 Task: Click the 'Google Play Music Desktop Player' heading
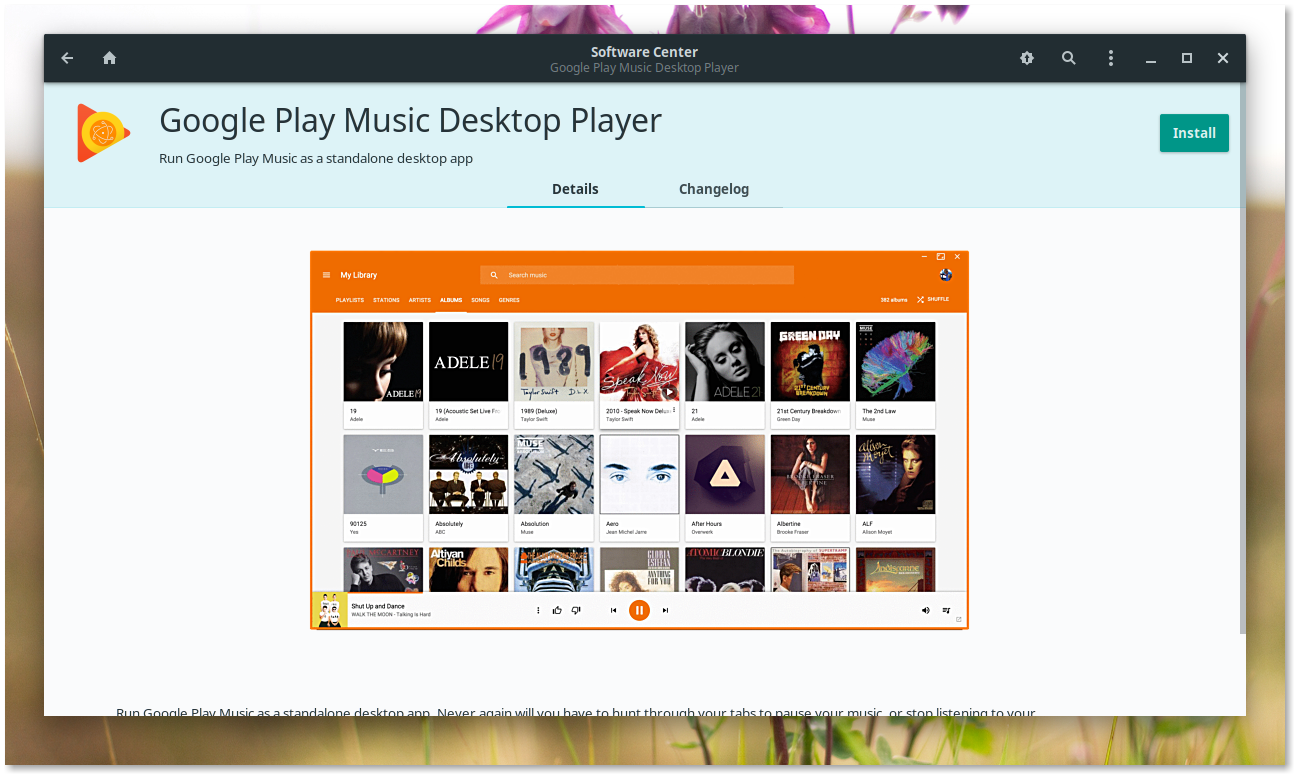tap(410, 120)
